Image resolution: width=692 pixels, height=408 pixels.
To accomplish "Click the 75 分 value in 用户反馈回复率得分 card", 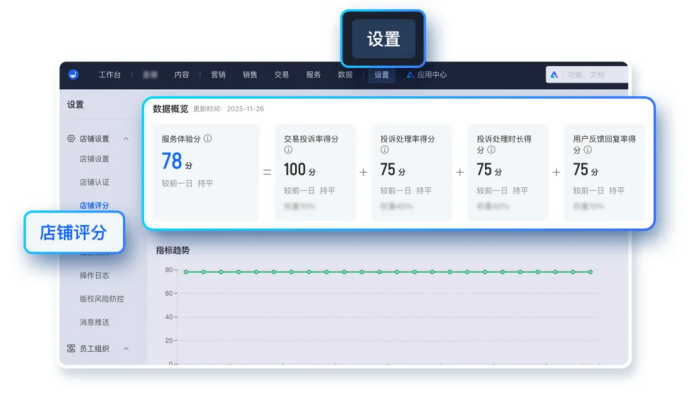I will point(586,170).
